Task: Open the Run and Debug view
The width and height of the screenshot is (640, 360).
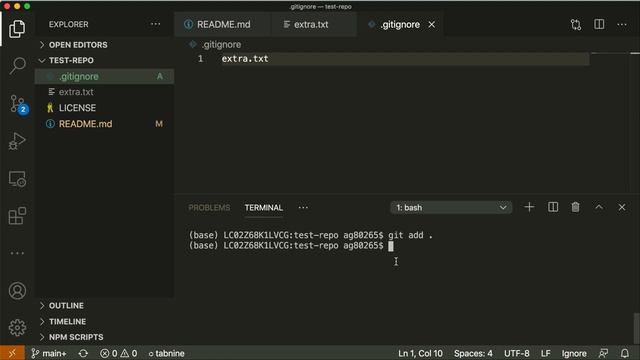Action: pos(17,141)
